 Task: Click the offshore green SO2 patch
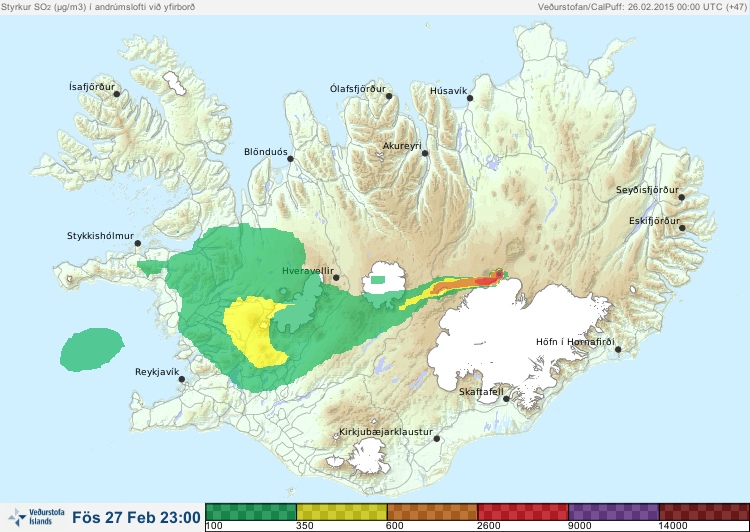(x=92, y=349)
